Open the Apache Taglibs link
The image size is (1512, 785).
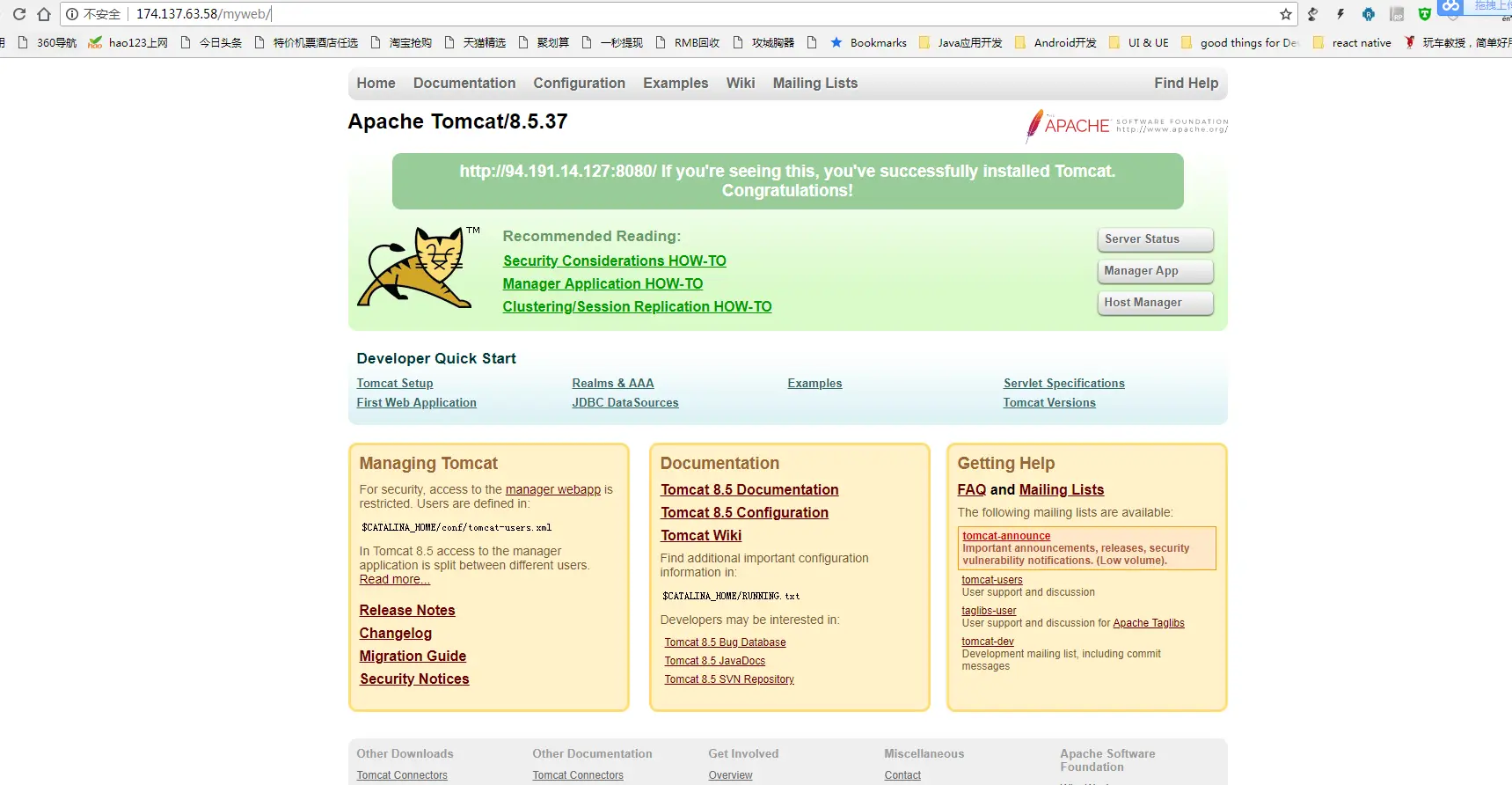(1149, 623)
